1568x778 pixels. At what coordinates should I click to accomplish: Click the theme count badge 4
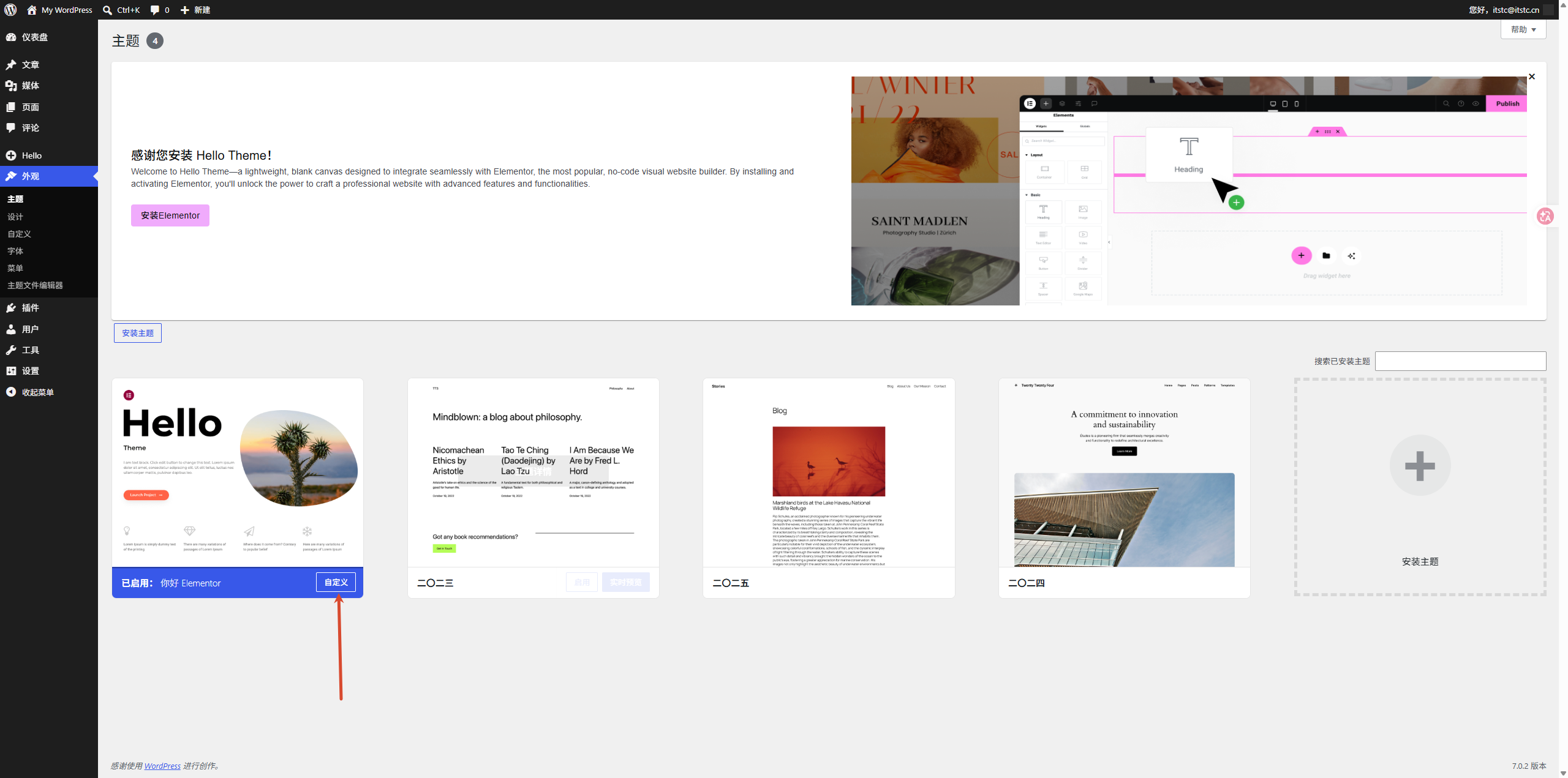click(155, 41)
